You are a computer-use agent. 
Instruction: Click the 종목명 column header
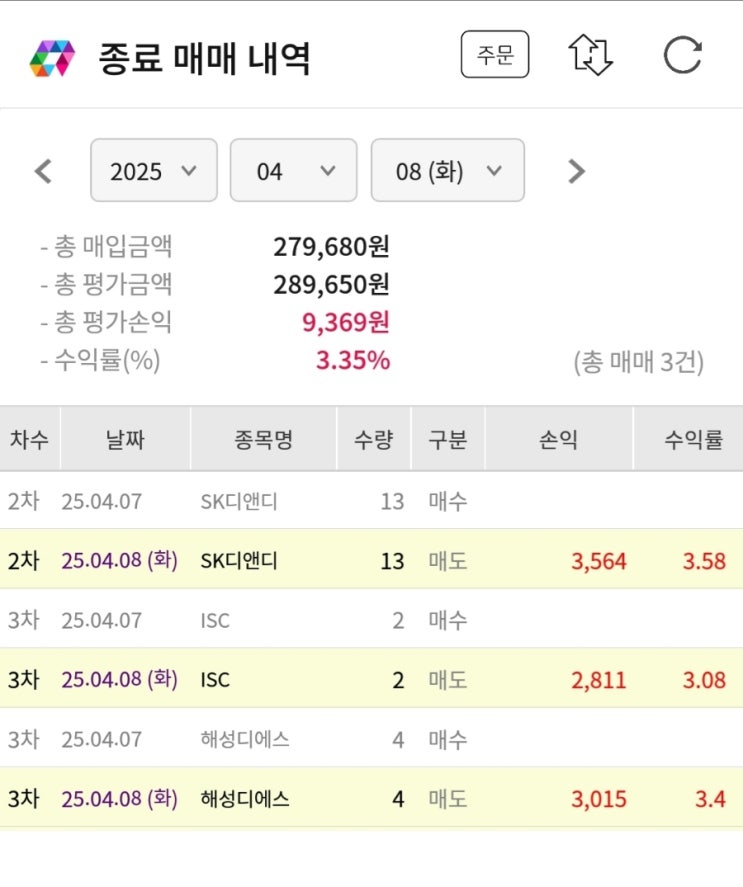tap(263, 439)
